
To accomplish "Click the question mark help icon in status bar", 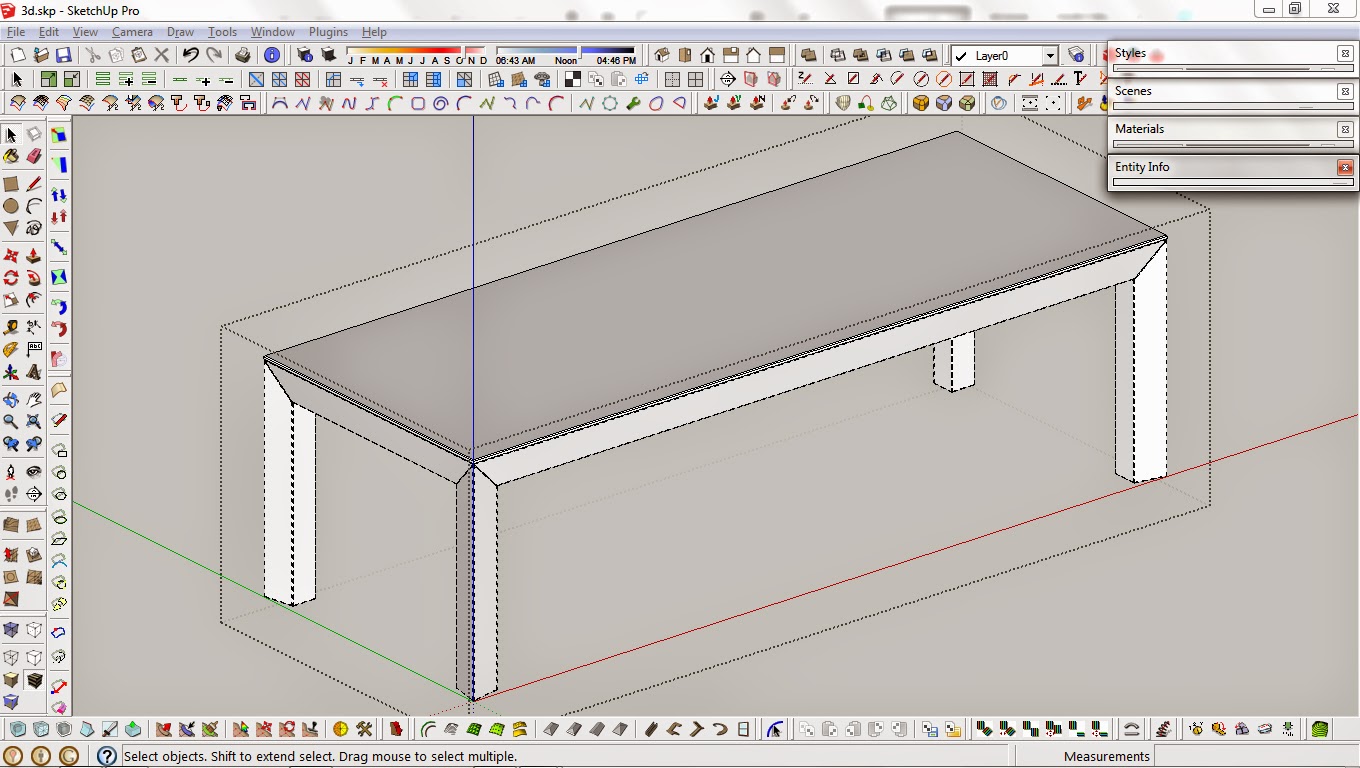I will pyautogui.click(x=107, y=756).
